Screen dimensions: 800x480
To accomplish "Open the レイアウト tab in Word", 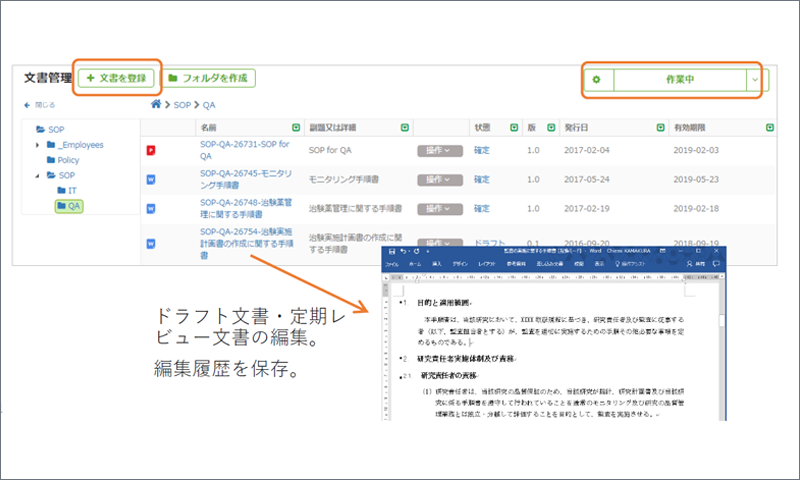I will pyautogui.click(x=487, y=264).
